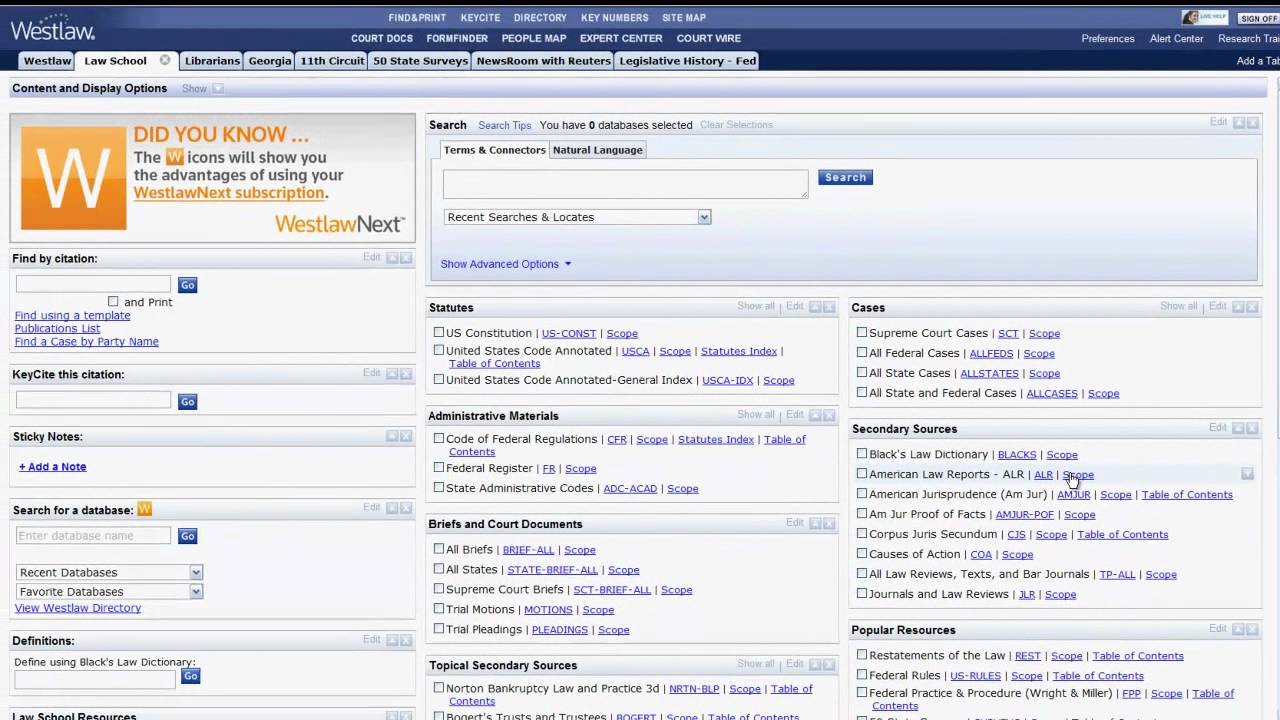The height and width of the screenshot is (720, 1280).
Task: Close the Search for a database panel
Action: [406, 508]
